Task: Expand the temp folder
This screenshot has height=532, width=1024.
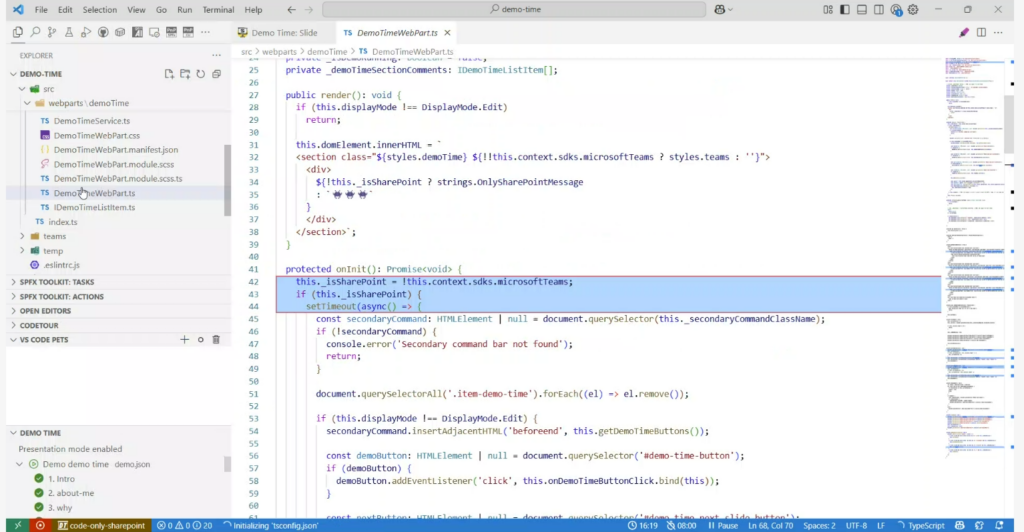Action: pos(22,251)
